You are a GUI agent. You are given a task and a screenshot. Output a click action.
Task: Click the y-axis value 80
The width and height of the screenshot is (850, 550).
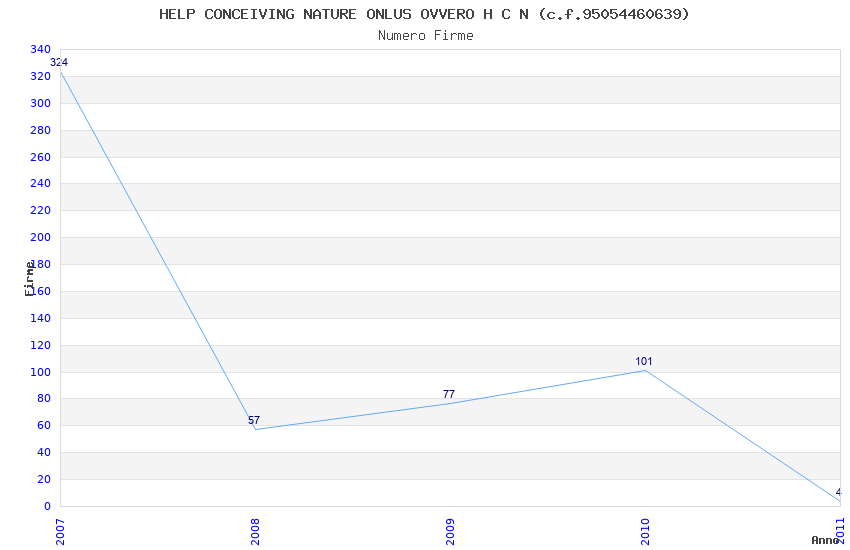click(43, 398)
